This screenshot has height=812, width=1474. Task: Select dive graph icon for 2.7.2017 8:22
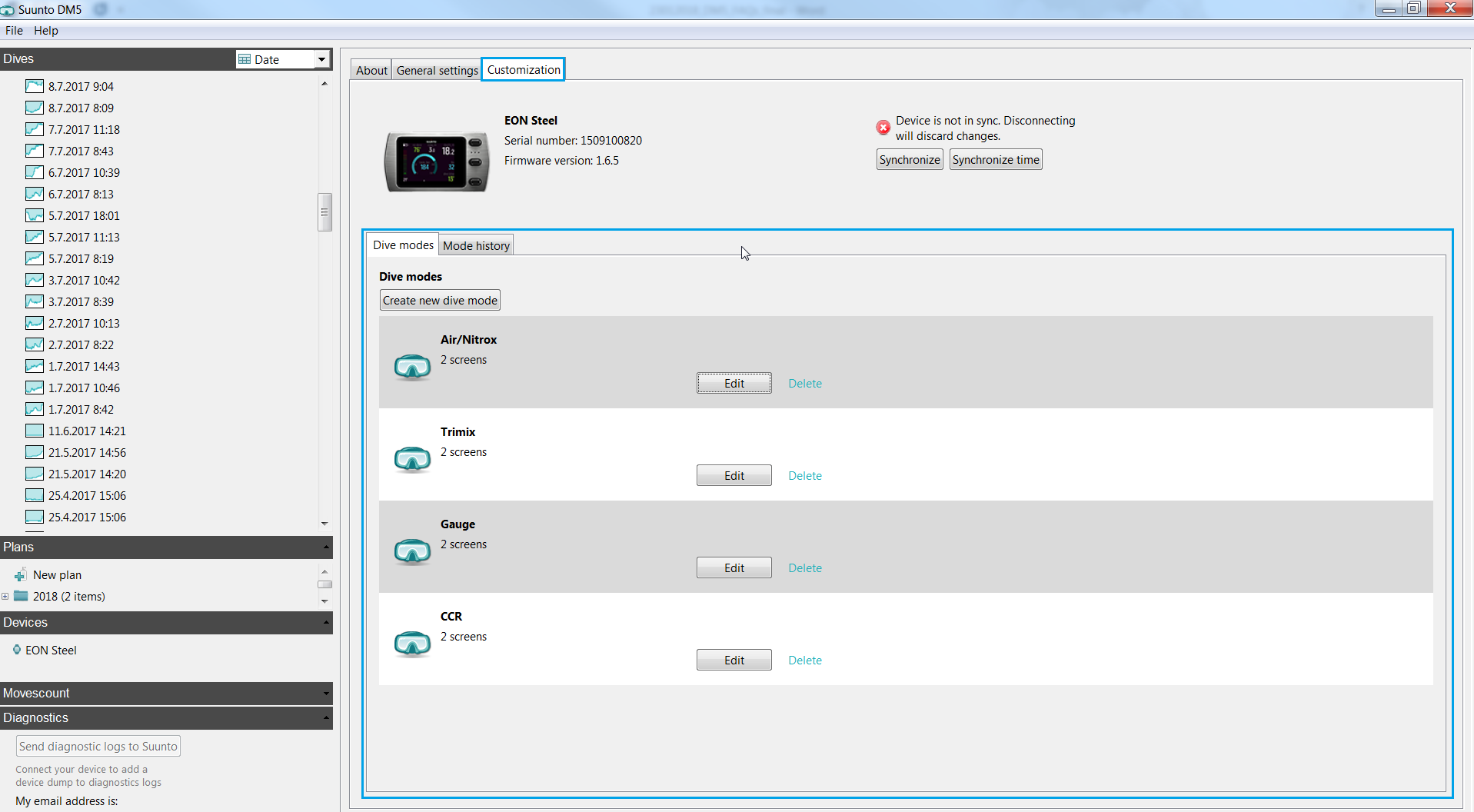point(35,344)
